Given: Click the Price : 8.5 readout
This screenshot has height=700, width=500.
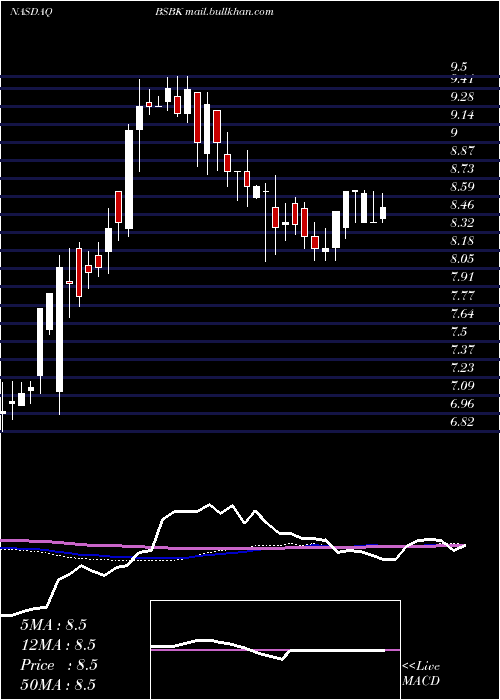Looking at the screenshot, I should [58, 665].
